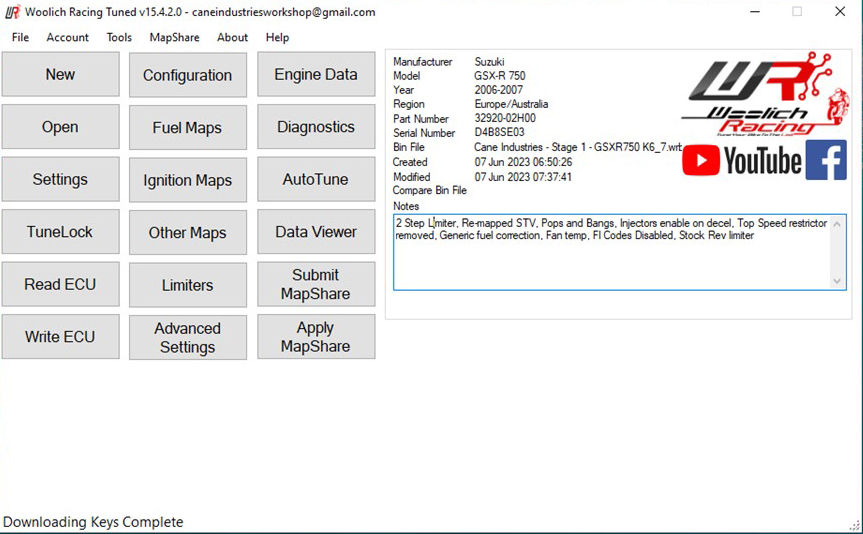This screenshot has width=863, height=534.
Task: Start the AutoTune button
Action: point(316,179)
